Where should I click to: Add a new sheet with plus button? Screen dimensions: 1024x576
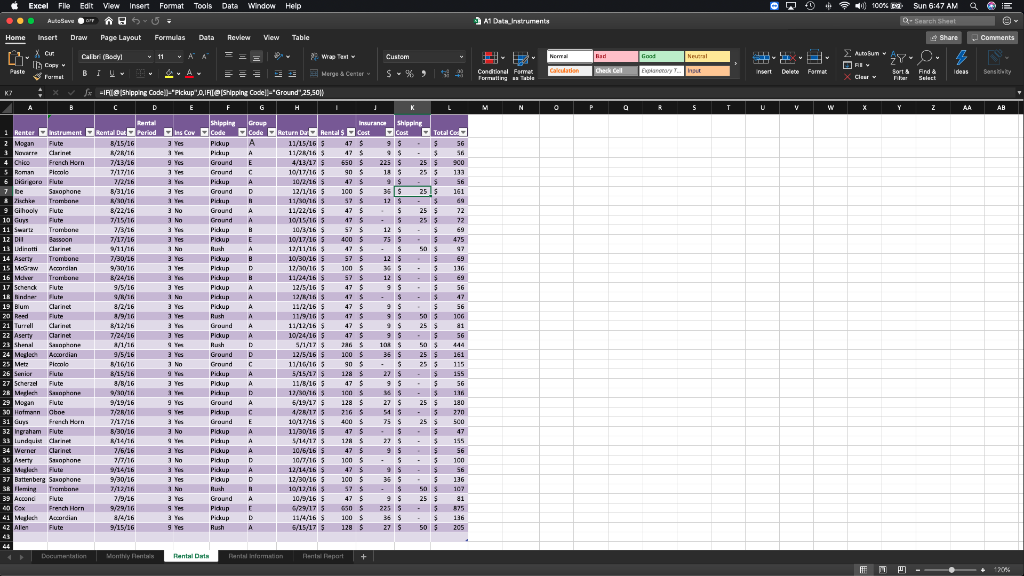click(x=363, y=556)
